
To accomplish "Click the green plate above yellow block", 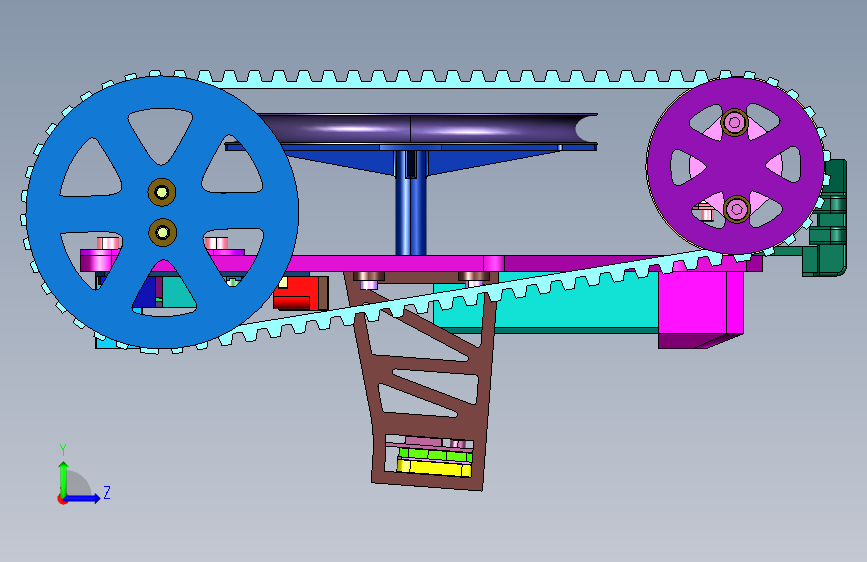I will pyautogui.click(x=436, y=455).
